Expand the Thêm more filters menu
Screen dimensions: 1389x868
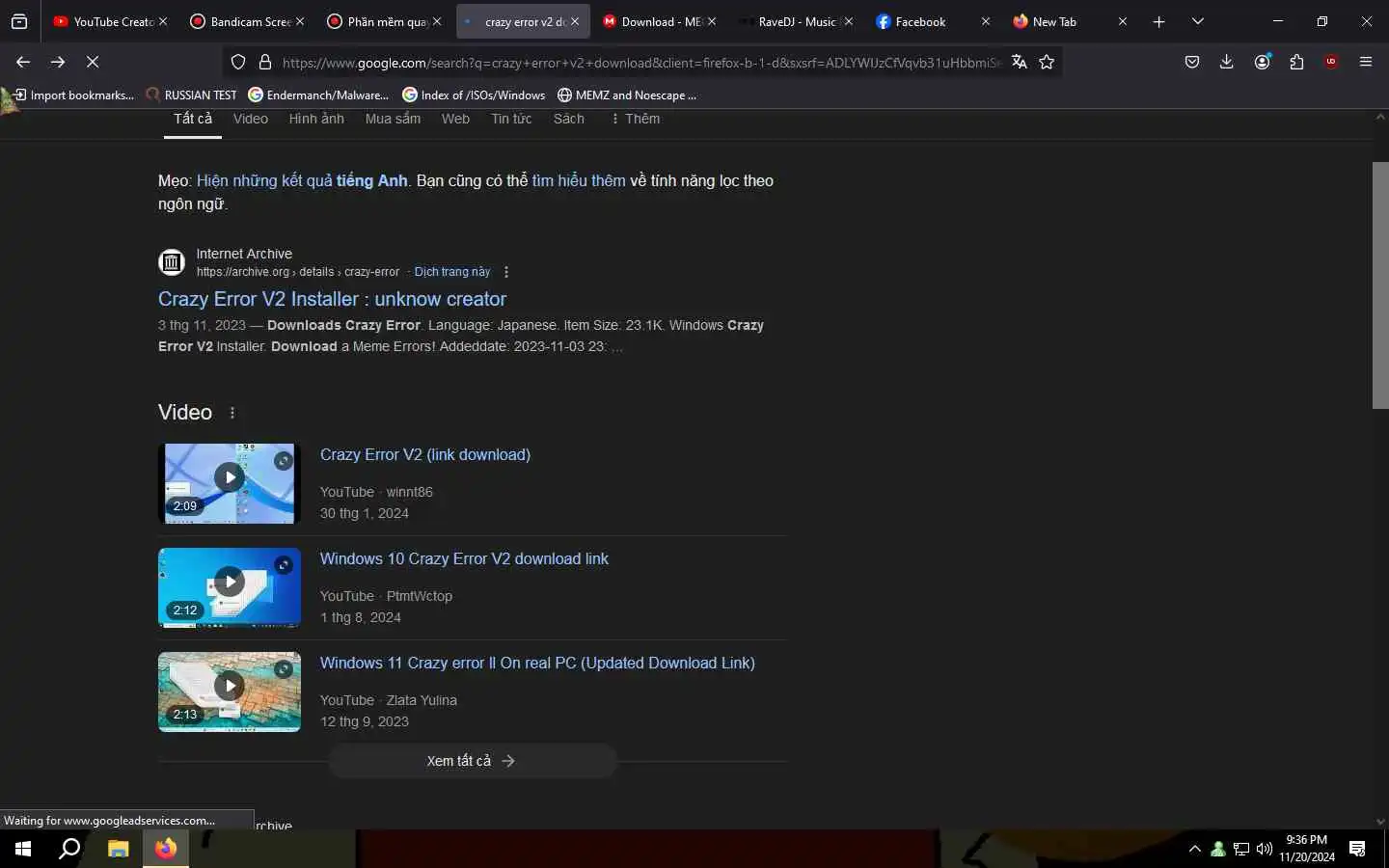[636, 119]
